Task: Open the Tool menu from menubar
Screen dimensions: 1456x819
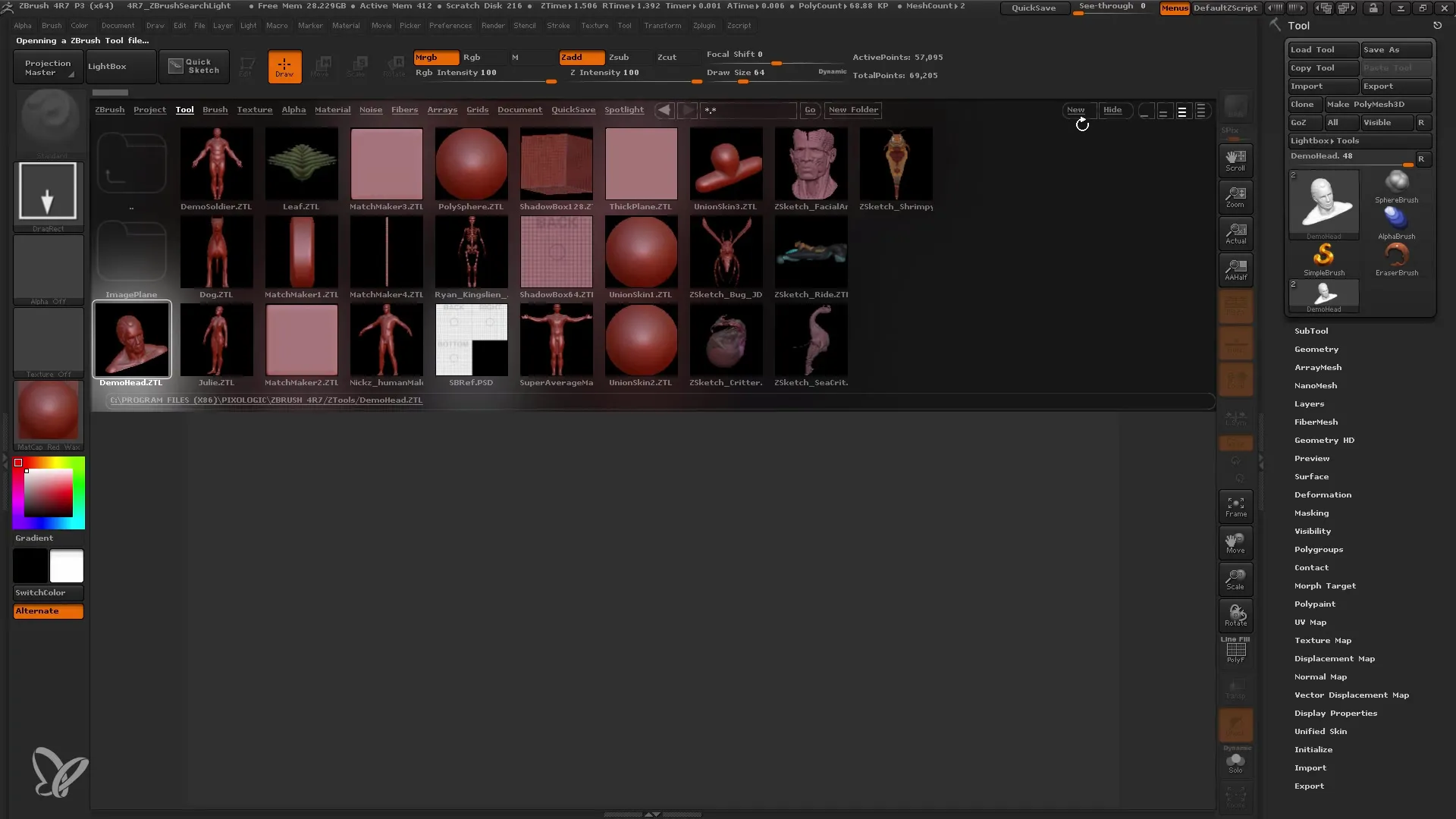Action: [x=623, y=25]
